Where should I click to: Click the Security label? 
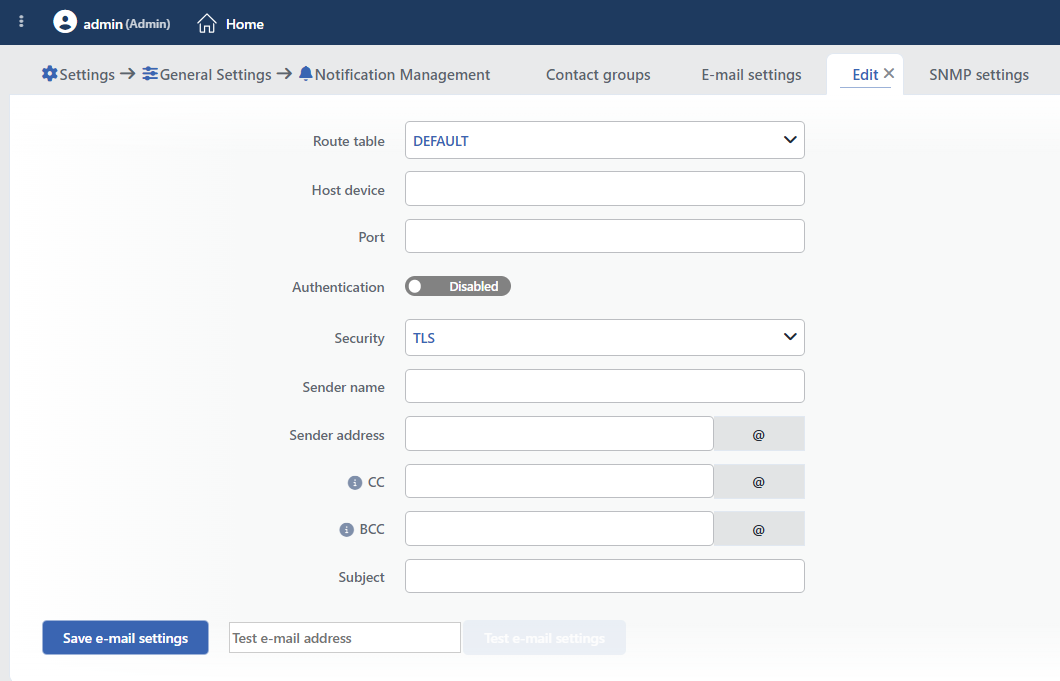point(359,338)
